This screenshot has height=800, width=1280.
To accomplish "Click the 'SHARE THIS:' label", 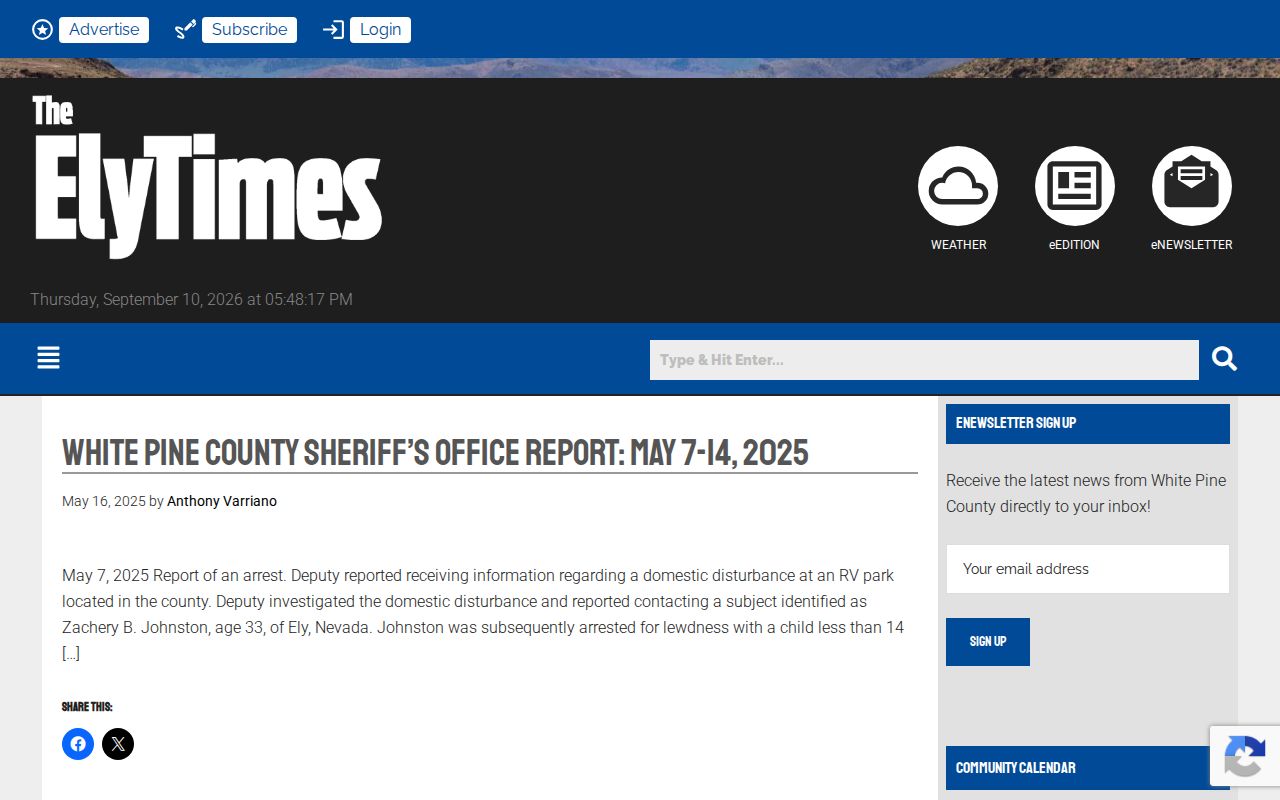I will [87, 707].
